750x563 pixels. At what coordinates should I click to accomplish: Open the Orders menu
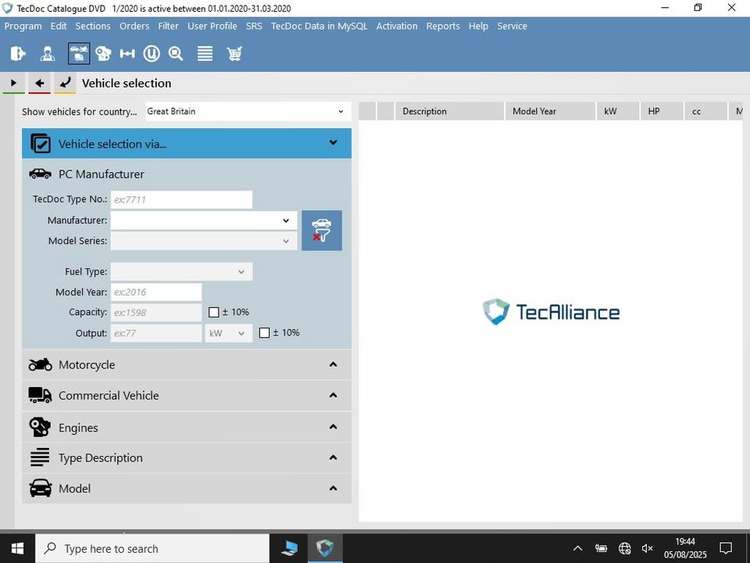click(134, 26)
